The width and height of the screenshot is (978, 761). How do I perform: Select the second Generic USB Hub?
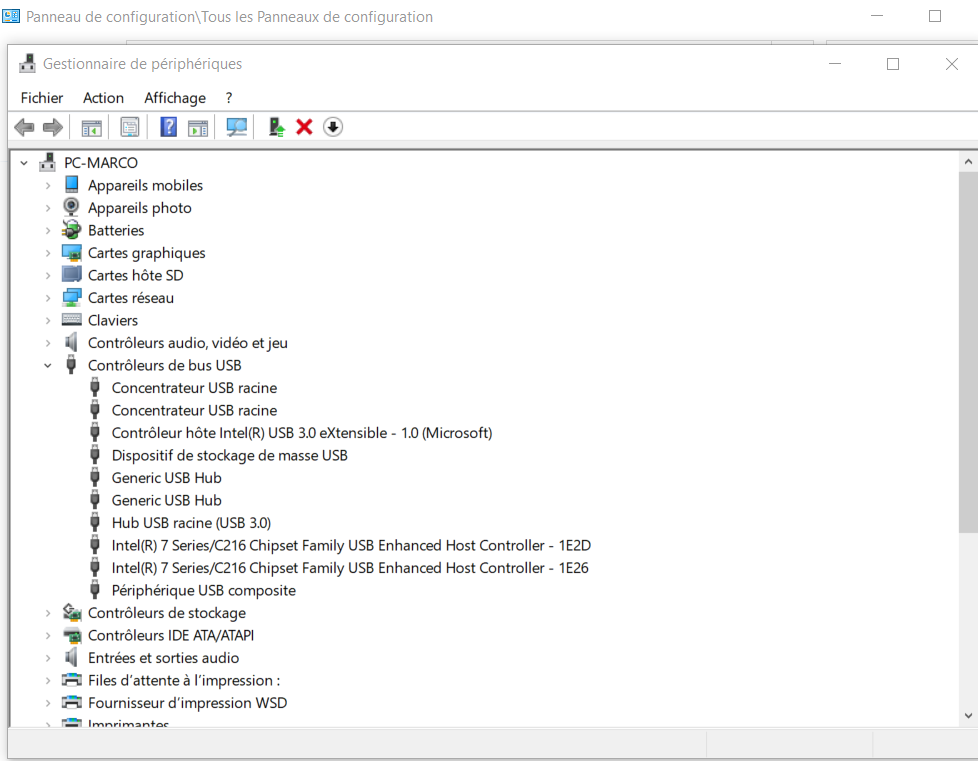point(167,500)
